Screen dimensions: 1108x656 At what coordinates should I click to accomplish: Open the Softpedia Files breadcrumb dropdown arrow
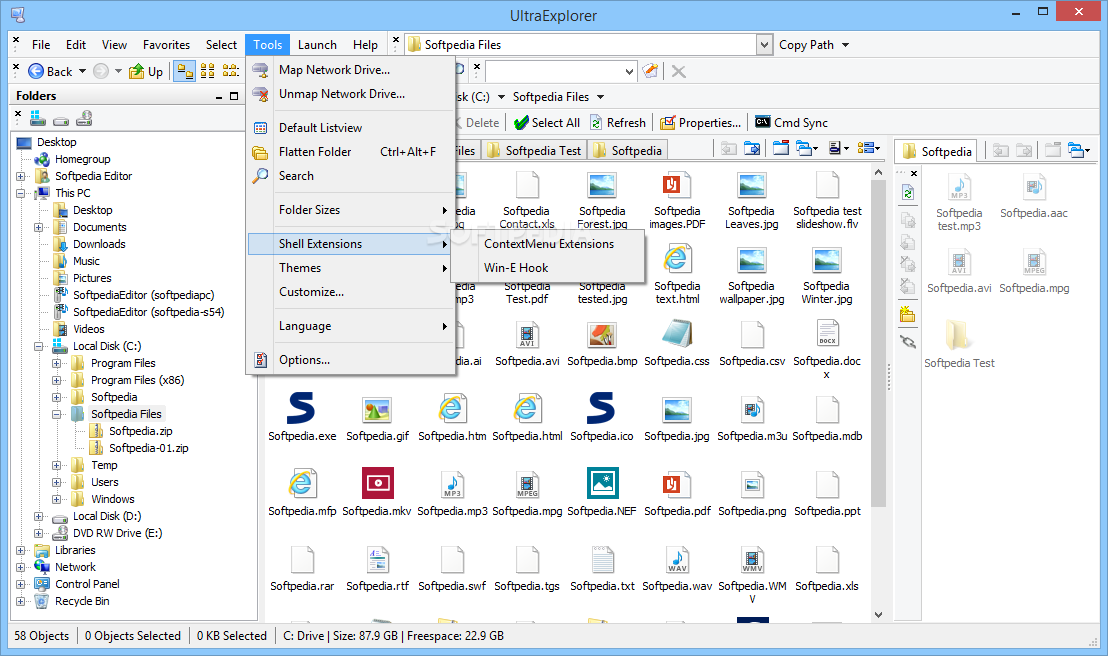pos(601,97)
